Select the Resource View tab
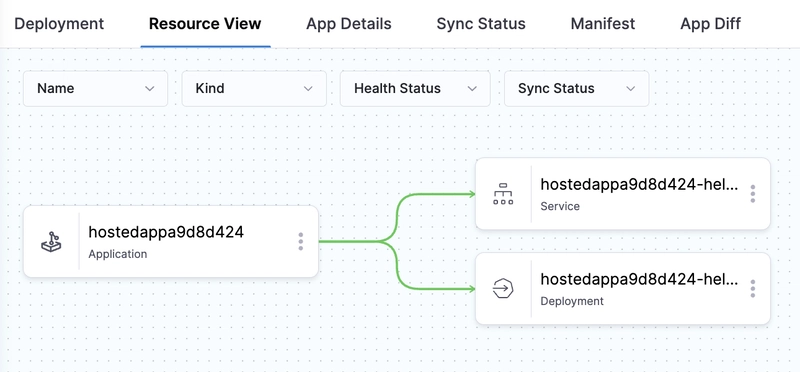Screen dimensions: 800x372 tap(205, 23)
